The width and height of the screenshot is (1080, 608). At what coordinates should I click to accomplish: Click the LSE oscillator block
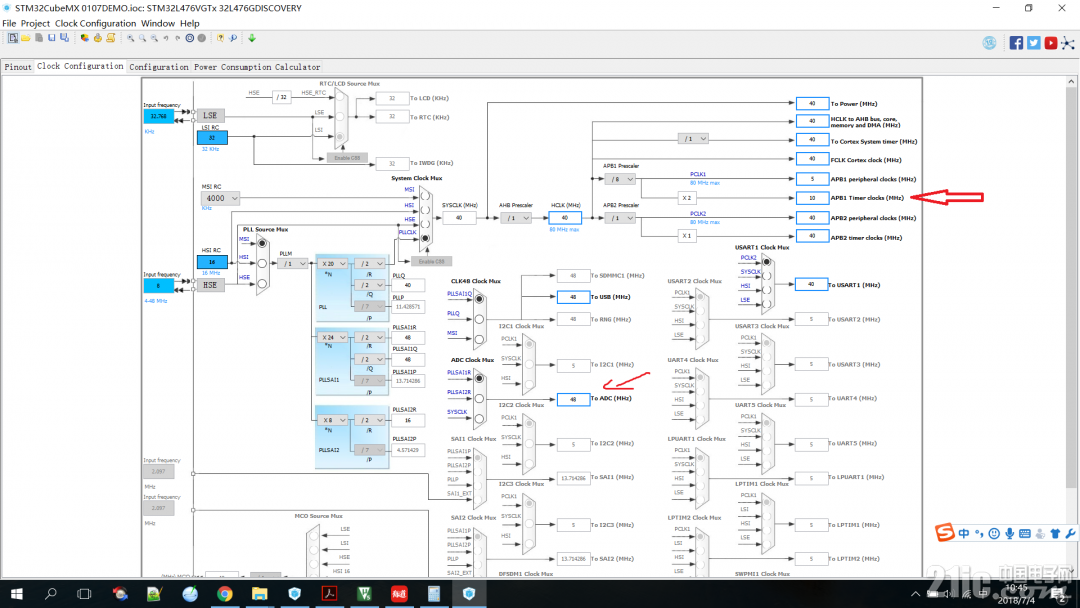click(210, 116)
